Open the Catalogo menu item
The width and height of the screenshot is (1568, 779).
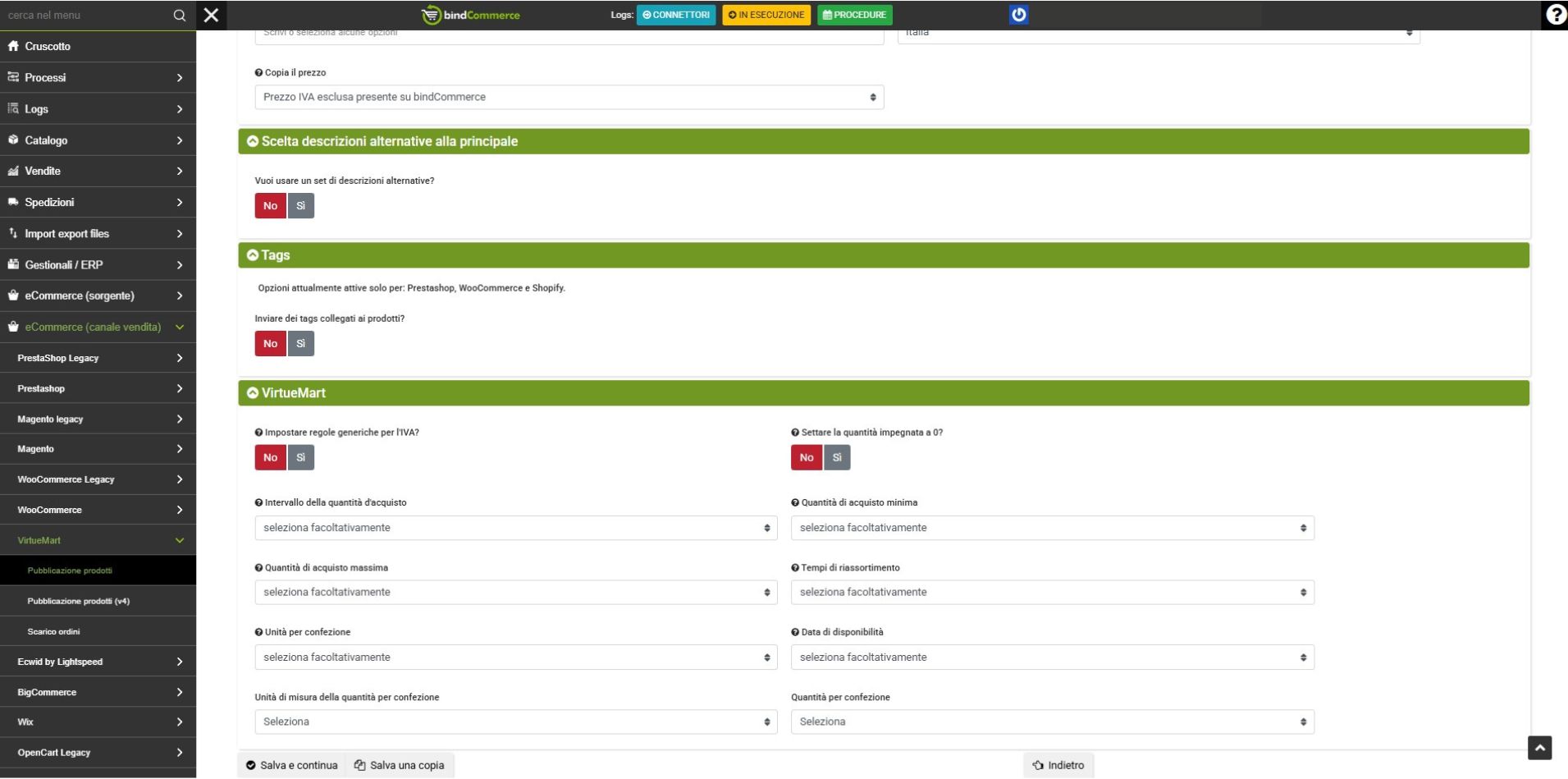[98, 140]
